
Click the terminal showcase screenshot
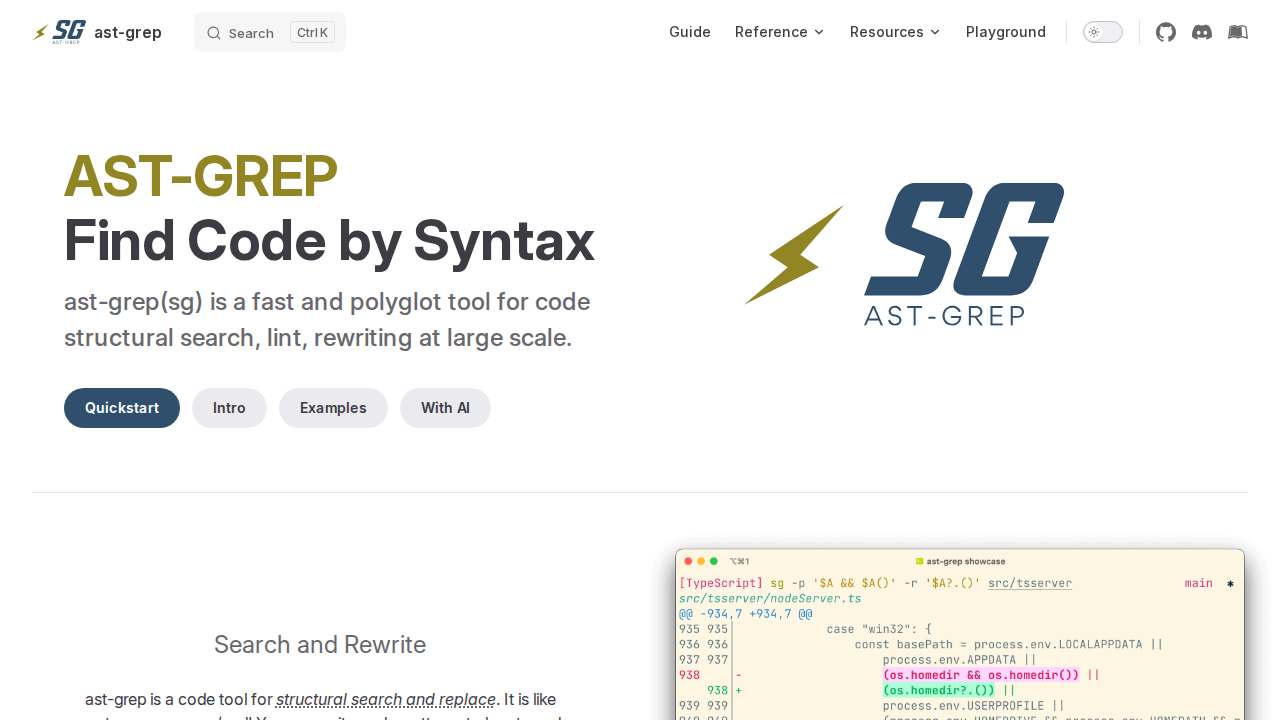pyautogui.click(x=960, y=640)
